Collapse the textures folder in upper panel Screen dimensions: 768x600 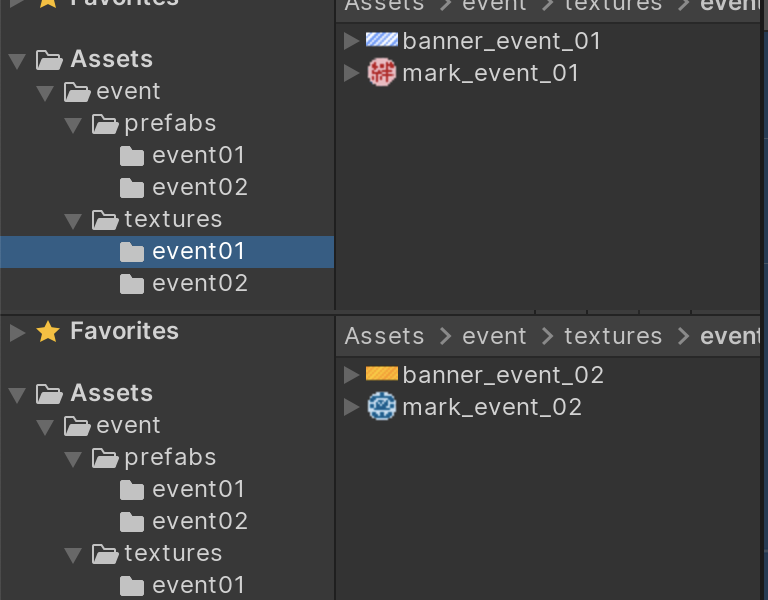pos(73,220)
